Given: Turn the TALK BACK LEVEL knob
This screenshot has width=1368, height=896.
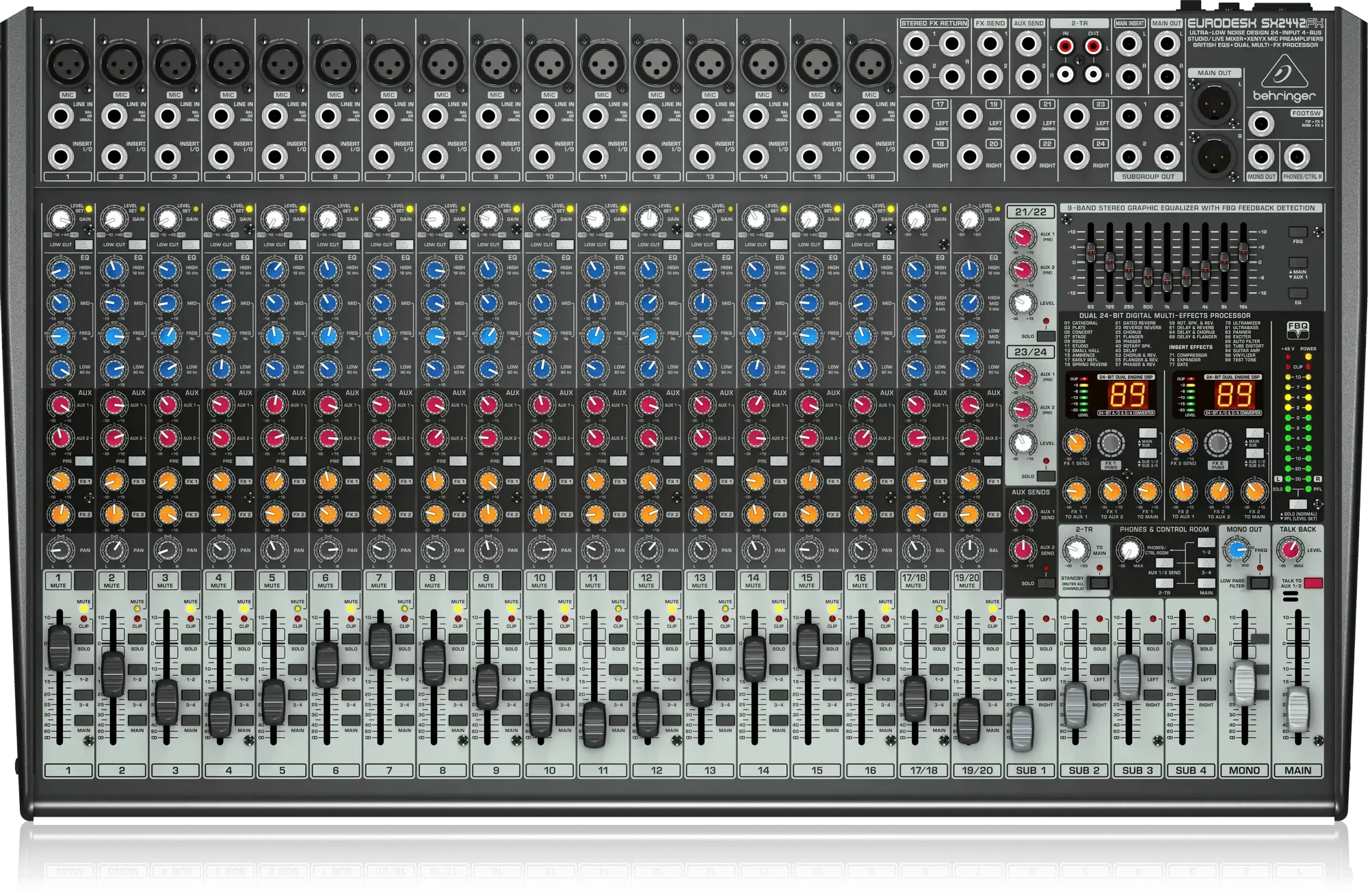Looking at the screenshot, I should 1291,551.
